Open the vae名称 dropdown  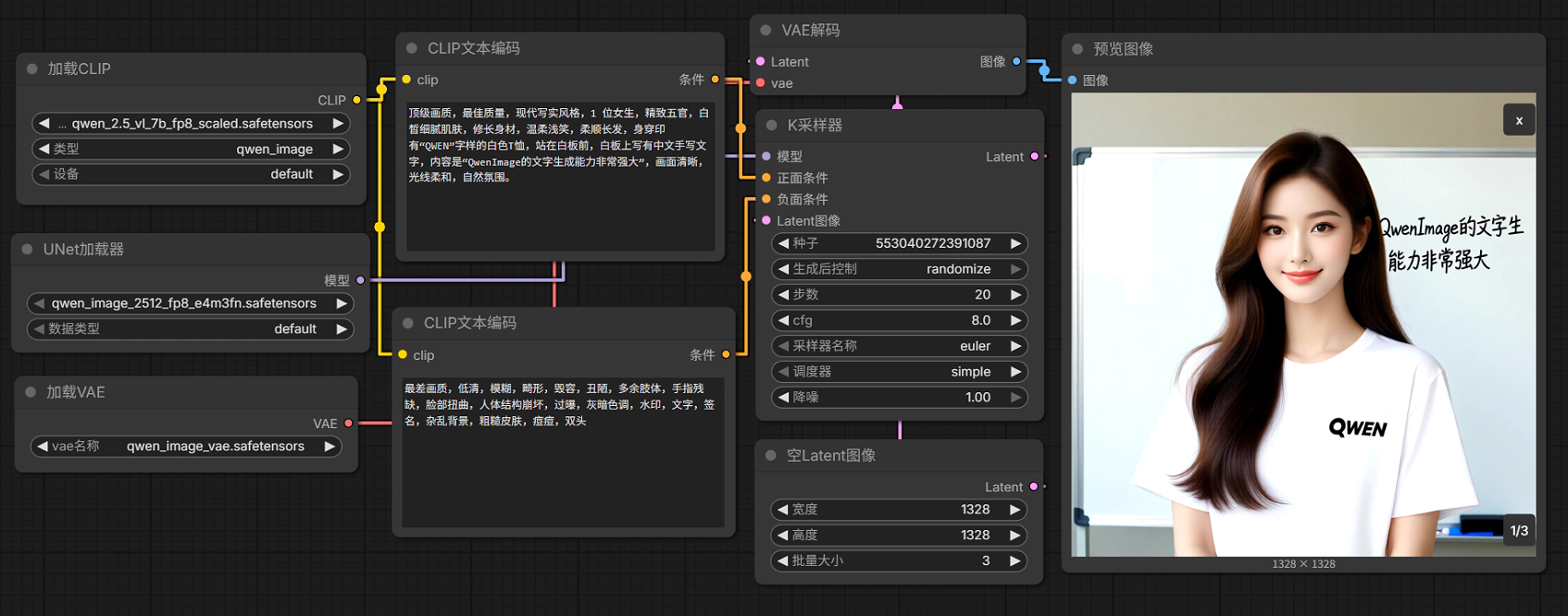[x=186, y=446]
